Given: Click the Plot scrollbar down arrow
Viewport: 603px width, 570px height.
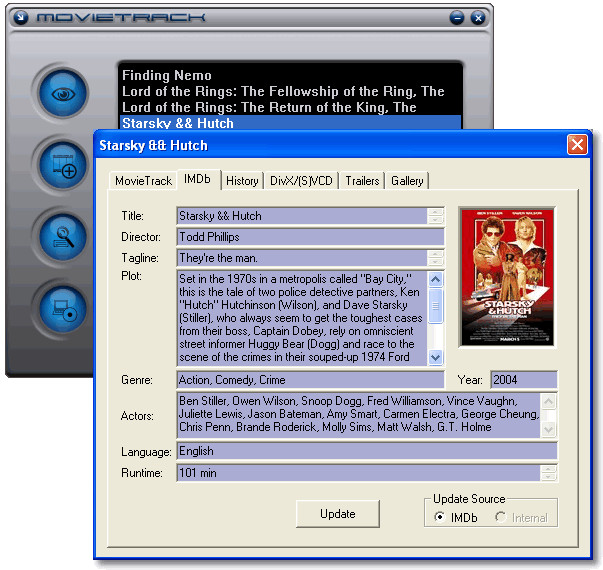Looking at the screenshot, I should [x=435, y=357].
